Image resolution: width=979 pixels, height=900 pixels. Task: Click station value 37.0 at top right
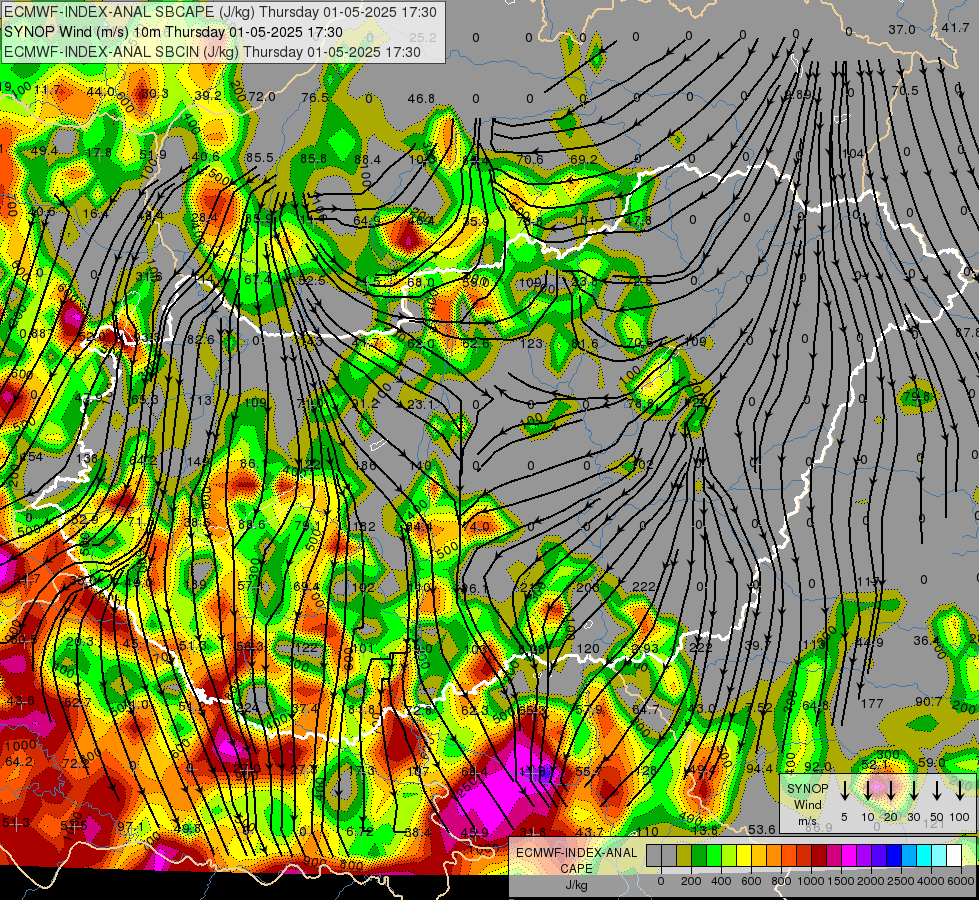click(x=902, y=30)
